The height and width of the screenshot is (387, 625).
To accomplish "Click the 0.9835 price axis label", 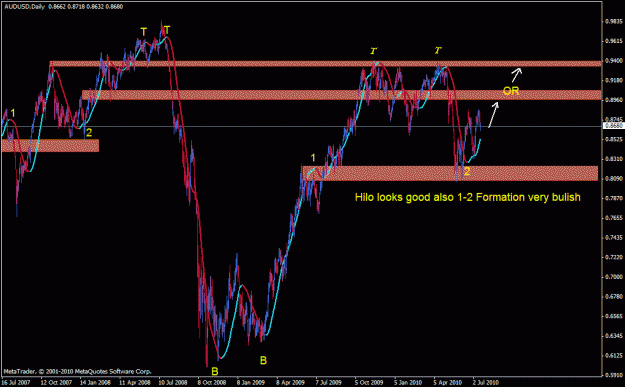I will tap(614, 22).
